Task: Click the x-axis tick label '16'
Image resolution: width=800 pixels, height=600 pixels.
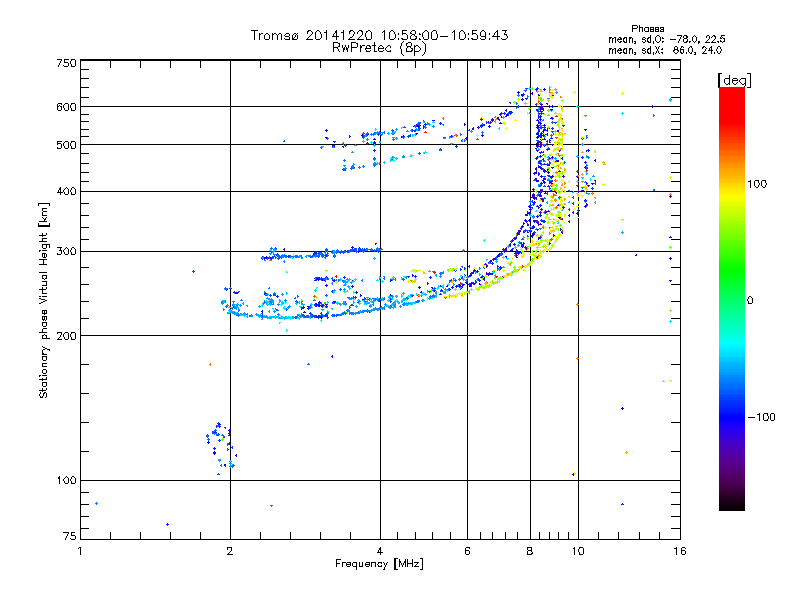Action: (x=680, y=551)
